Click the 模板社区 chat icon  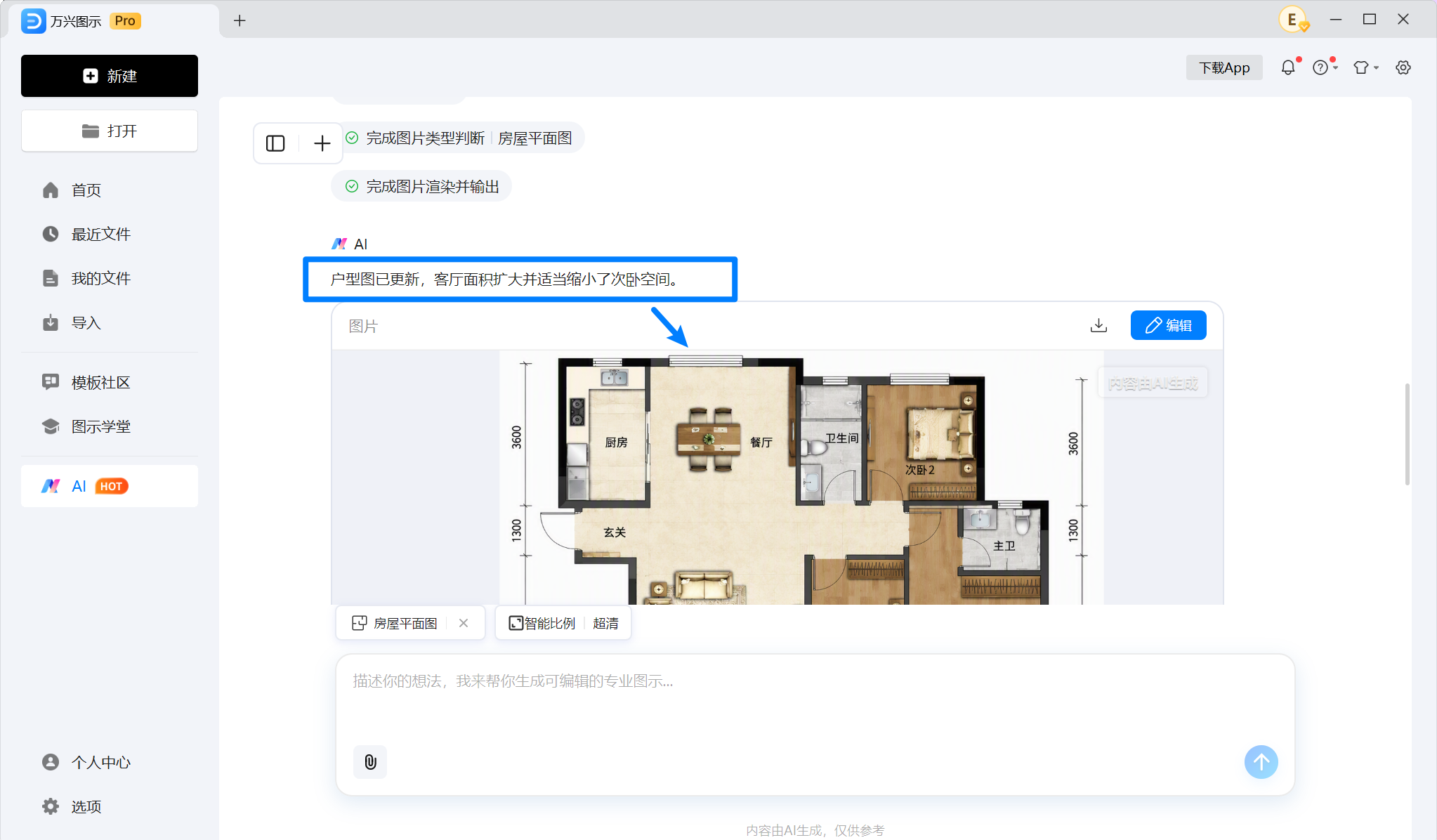[51, 382]
